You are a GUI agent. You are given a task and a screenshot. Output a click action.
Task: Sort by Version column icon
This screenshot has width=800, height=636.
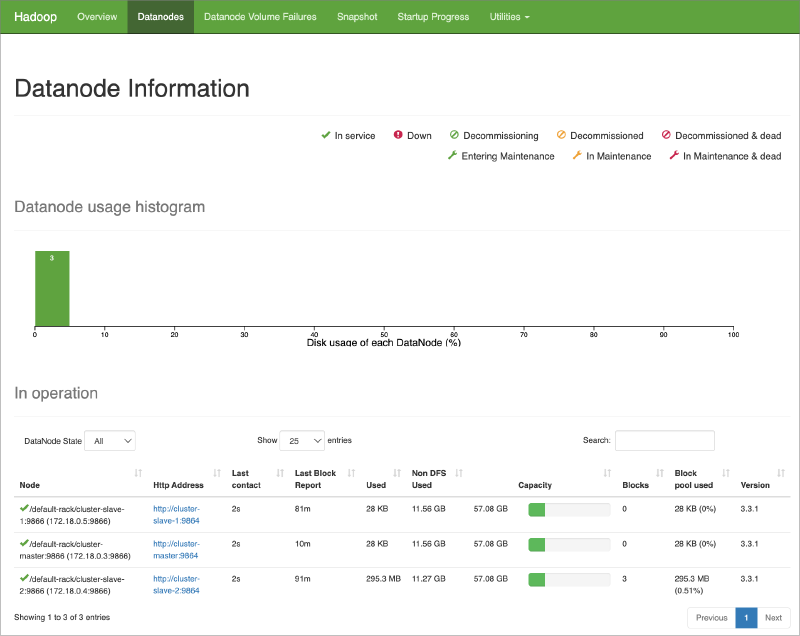[x=783, y=473]
